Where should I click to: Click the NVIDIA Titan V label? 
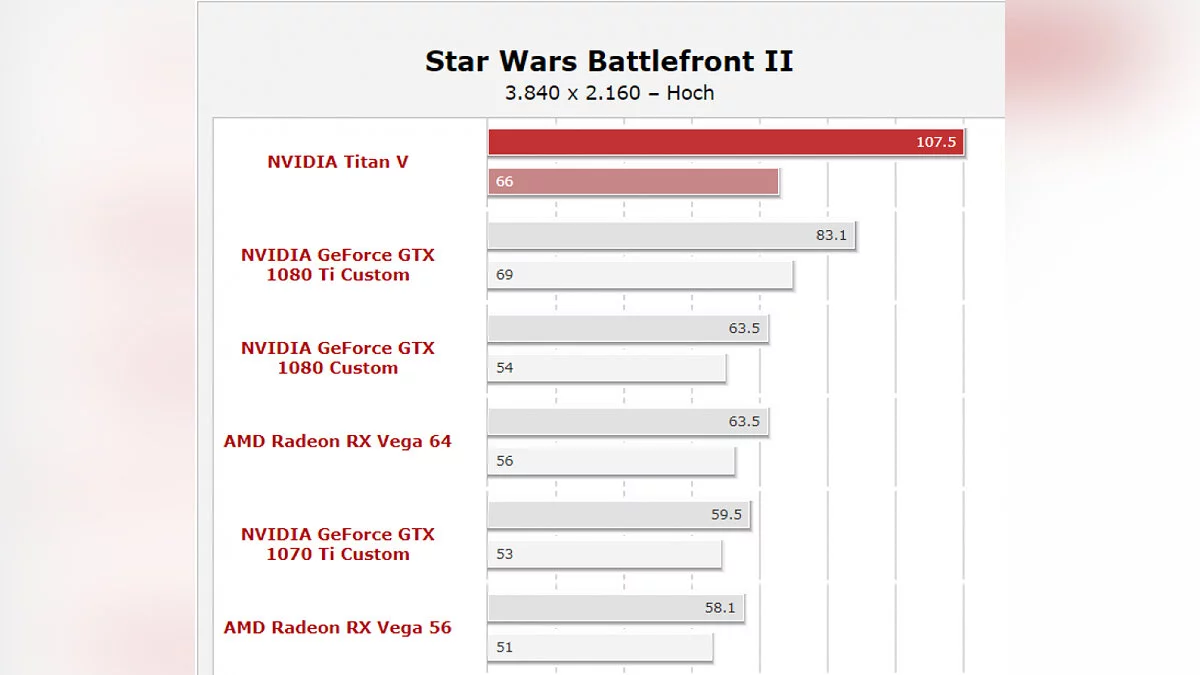(337, 162)
